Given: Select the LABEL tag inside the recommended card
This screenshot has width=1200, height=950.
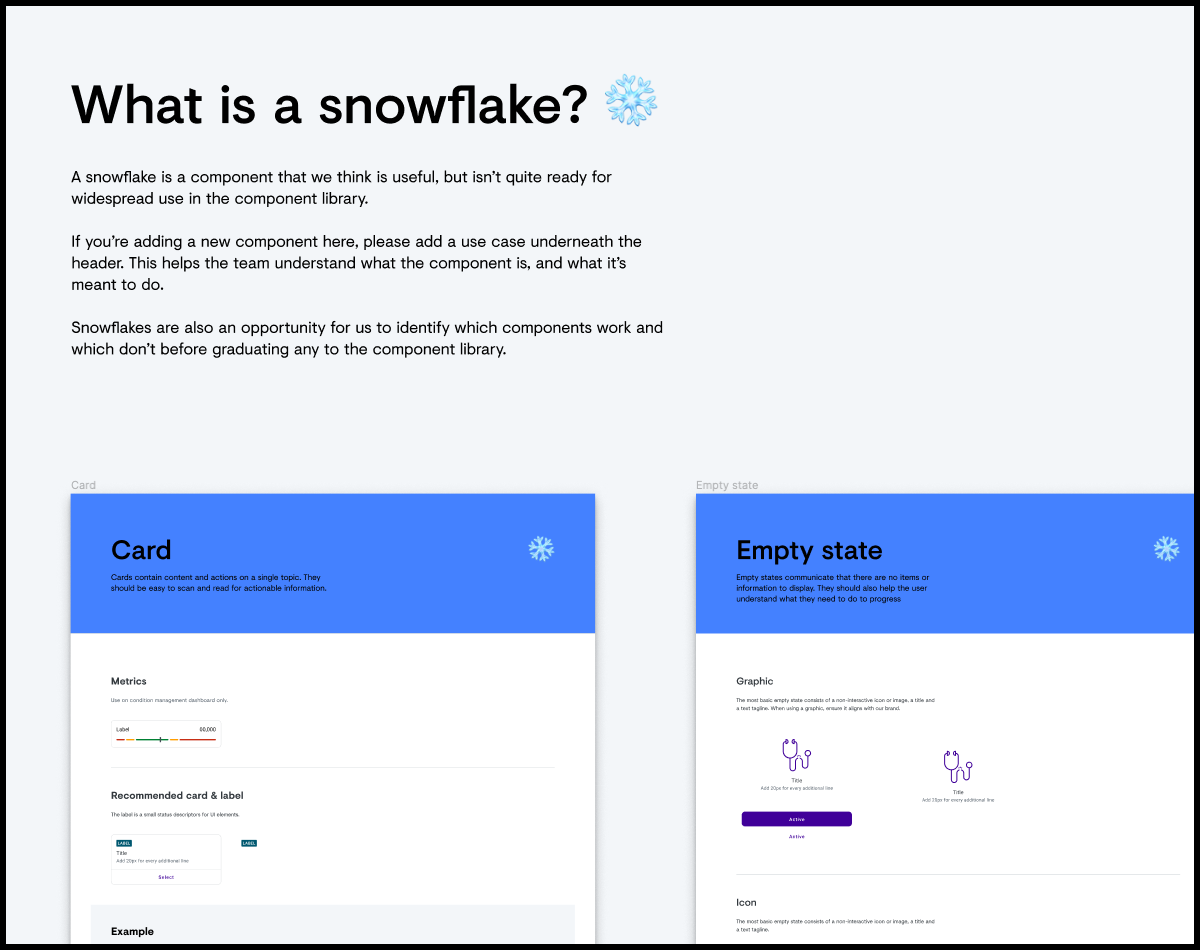Looking at the screenshot, I should click(x=124, y=843).
